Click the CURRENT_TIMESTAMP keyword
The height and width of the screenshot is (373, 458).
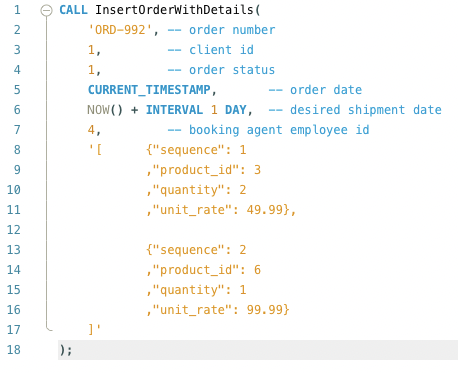tap(149, 90)
